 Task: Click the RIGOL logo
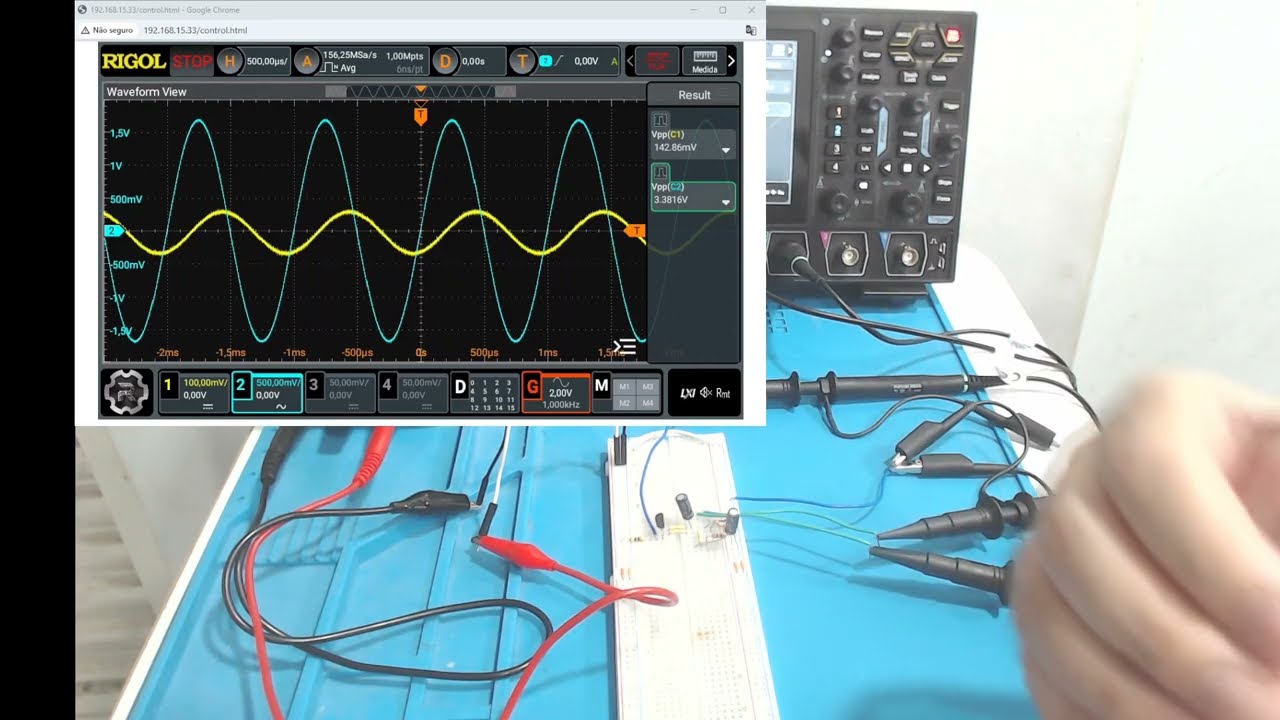[134, 61]
